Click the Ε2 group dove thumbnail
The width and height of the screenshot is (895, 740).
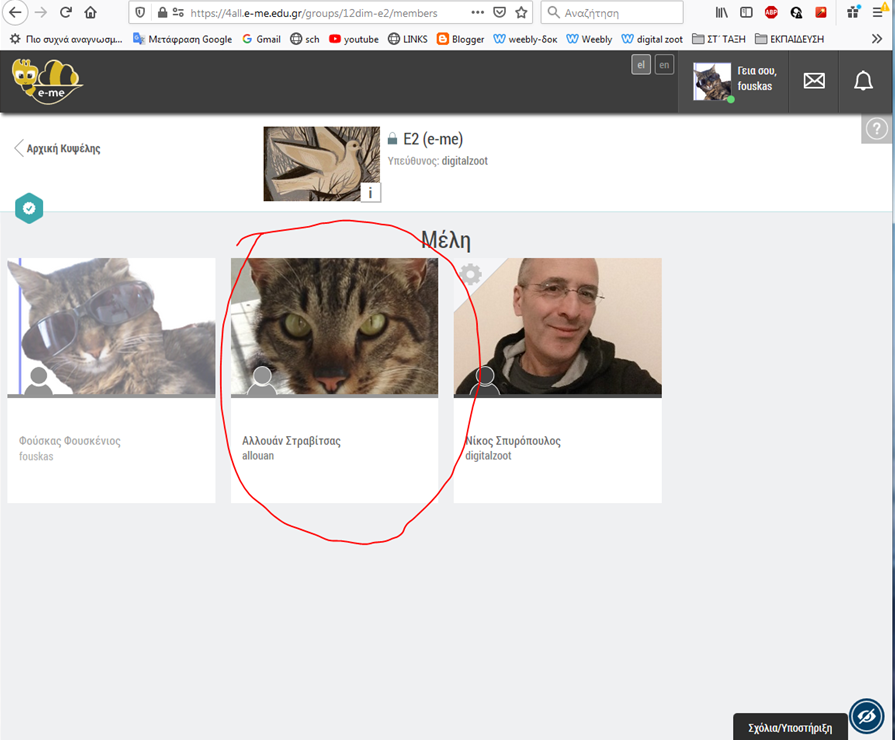(x=321, y=164)
